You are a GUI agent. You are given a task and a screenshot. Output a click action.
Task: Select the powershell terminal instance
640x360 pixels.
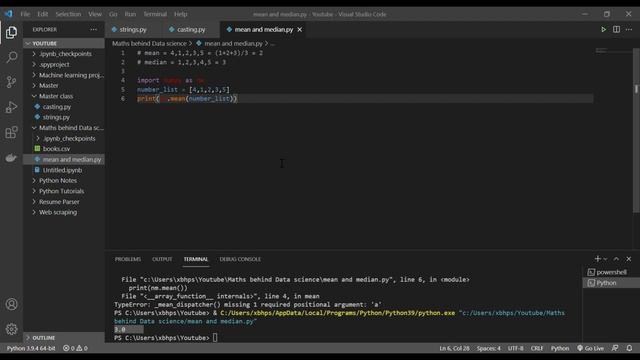point(611,272)
